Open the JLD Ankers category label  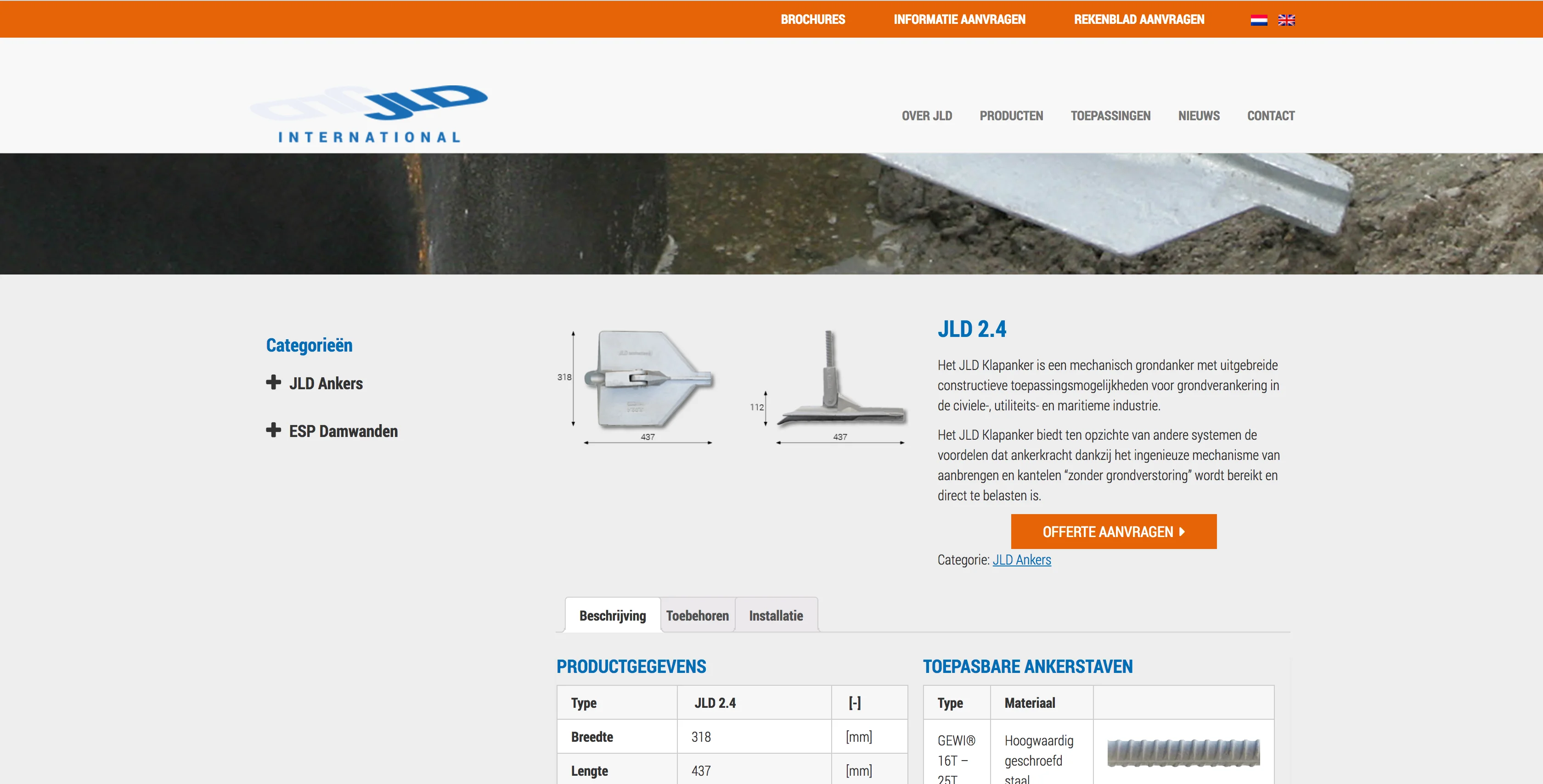[x=326, y=383]
